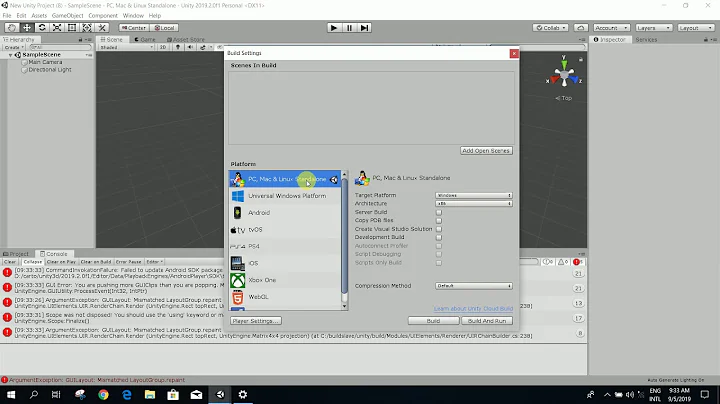Click the error count icon in Console
The image size is (720, 404).
[x=578, y=262]
